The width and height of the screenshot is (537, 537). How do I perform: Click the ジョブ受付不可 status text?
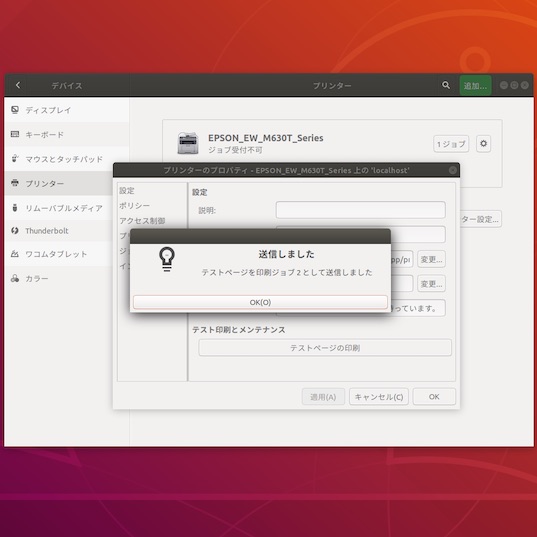coord(235,150)
